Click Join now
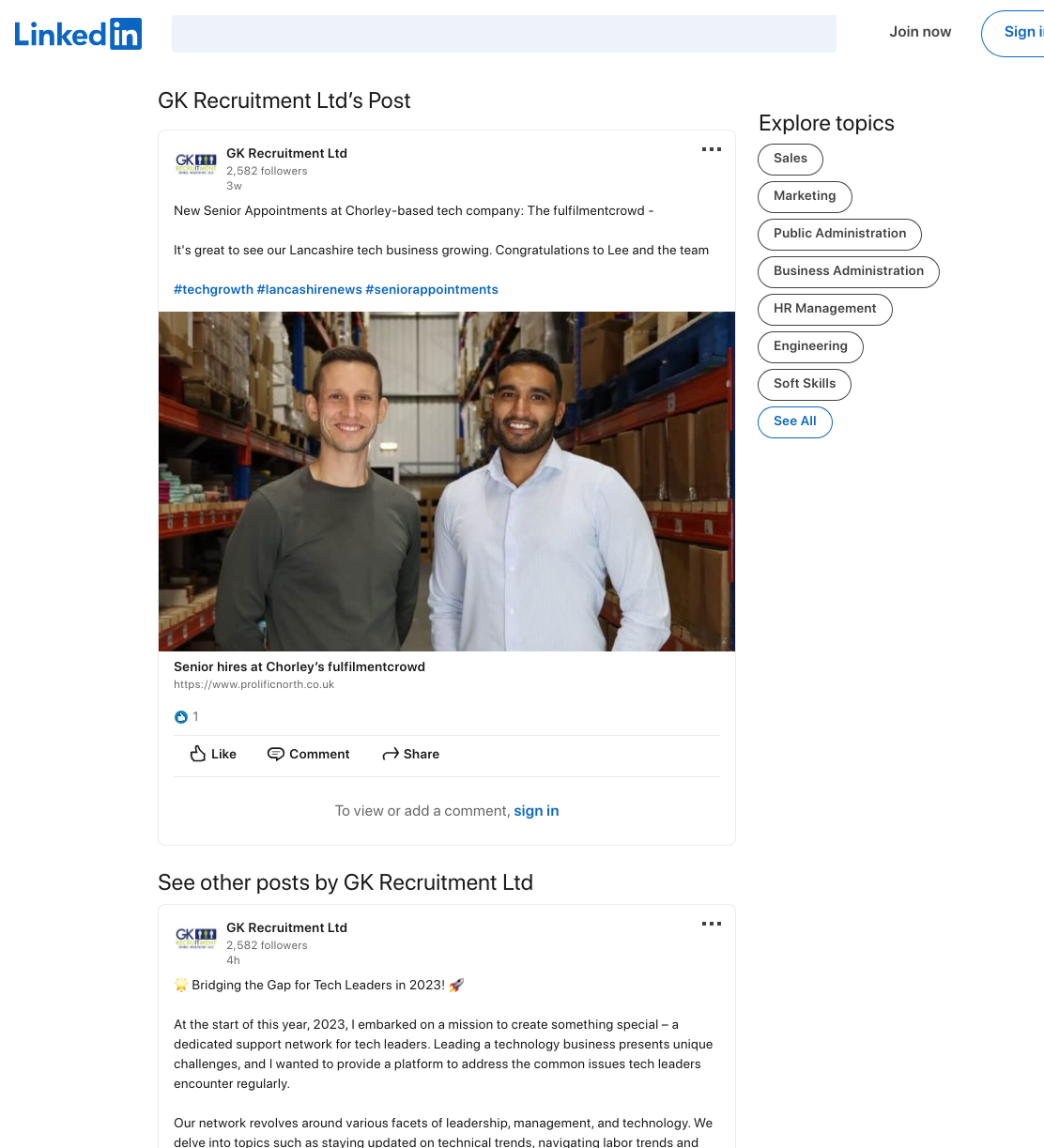 tap(920, 32)
